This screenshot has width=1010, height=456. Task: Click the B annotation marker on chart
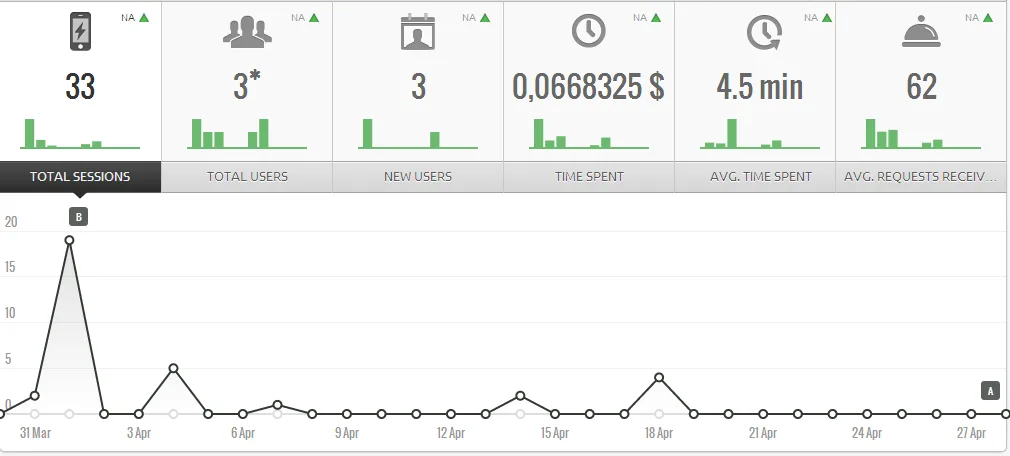coord(79,217)
